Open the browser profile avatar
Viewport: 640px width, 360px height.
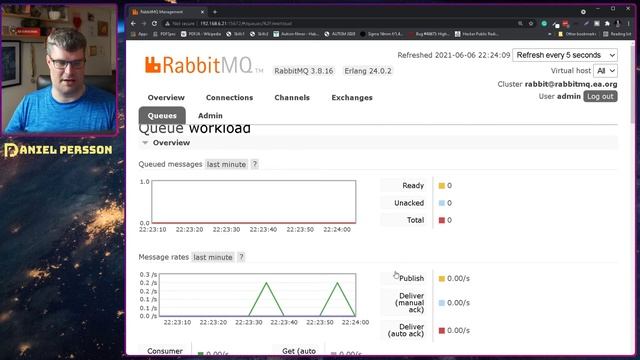pos(618,24)
